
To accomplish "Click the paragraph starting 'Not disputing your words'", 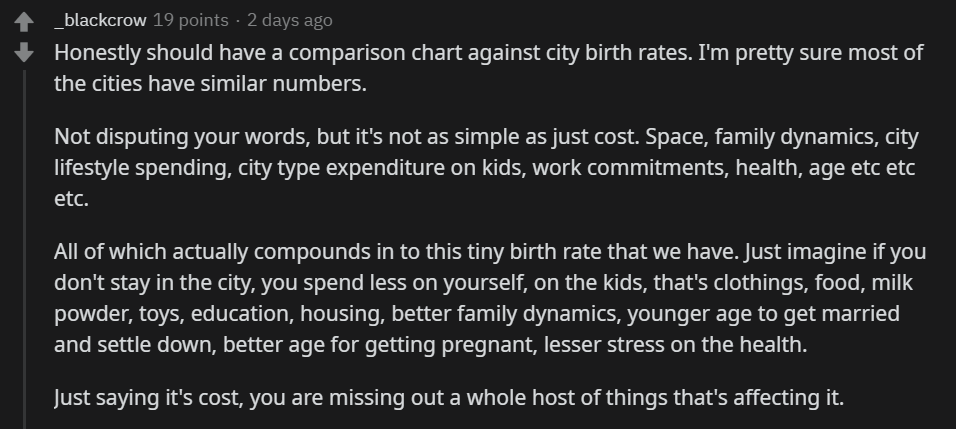I will coord(486,167).
